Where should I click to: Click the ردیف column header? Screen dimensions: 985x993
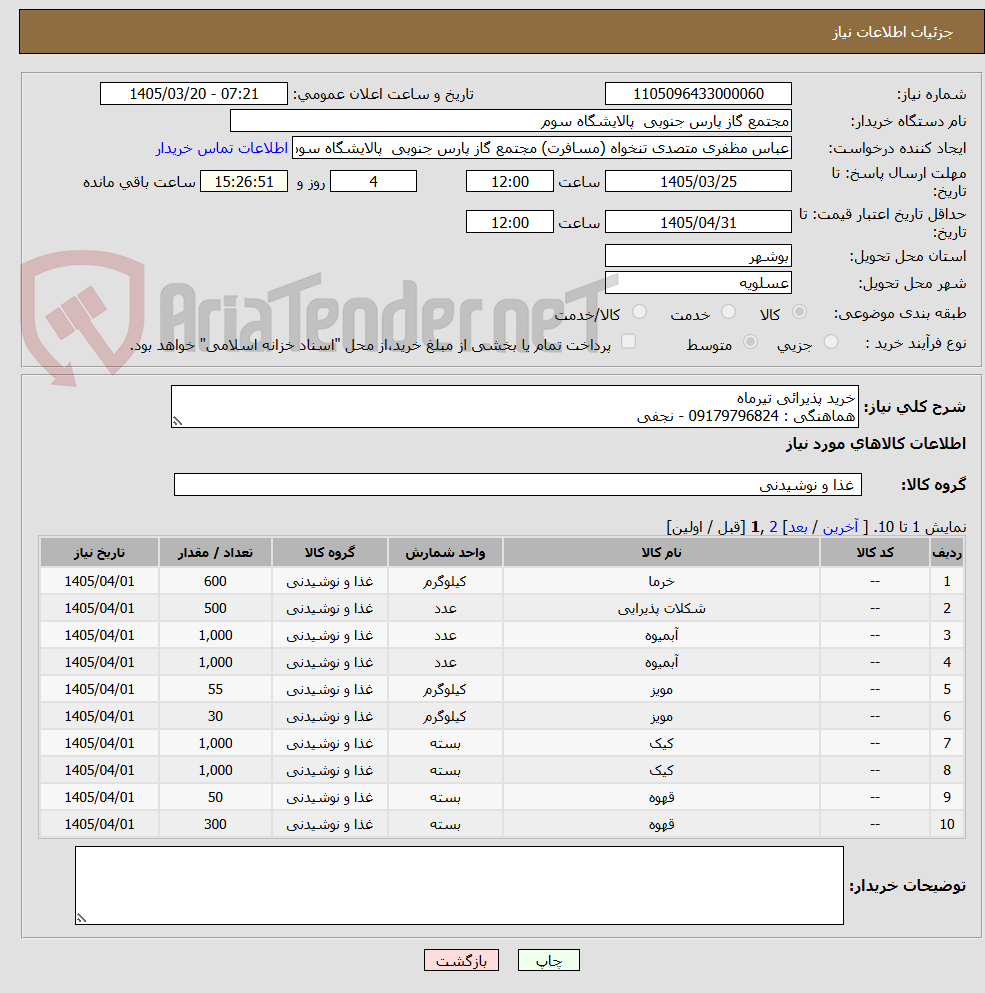(x=947, y=553)
